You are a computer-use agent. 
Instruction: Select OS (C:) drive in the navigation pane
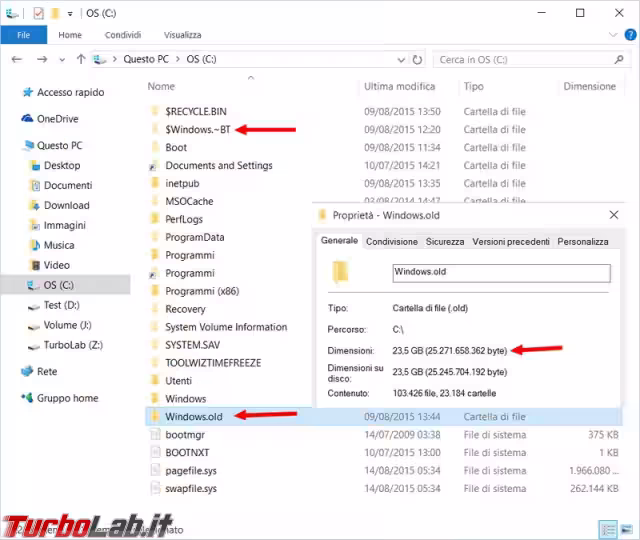(66, 285)
